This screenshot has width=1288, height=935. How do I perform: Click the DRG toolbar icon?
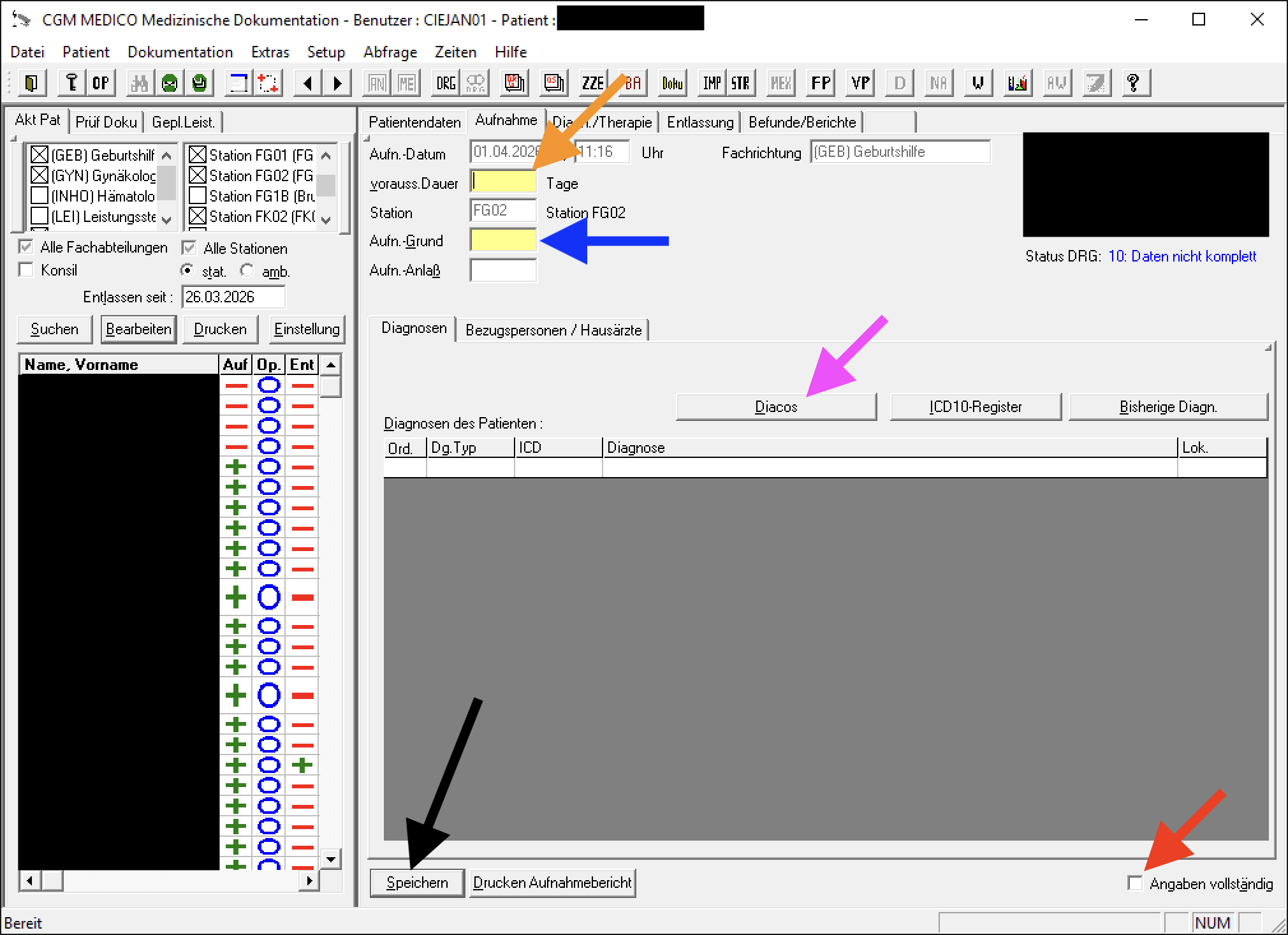[446, 83]
